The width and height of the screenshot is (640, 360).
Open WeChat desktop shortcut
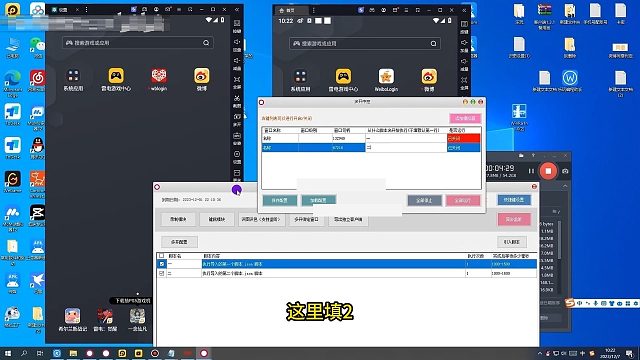pos(37,44)
